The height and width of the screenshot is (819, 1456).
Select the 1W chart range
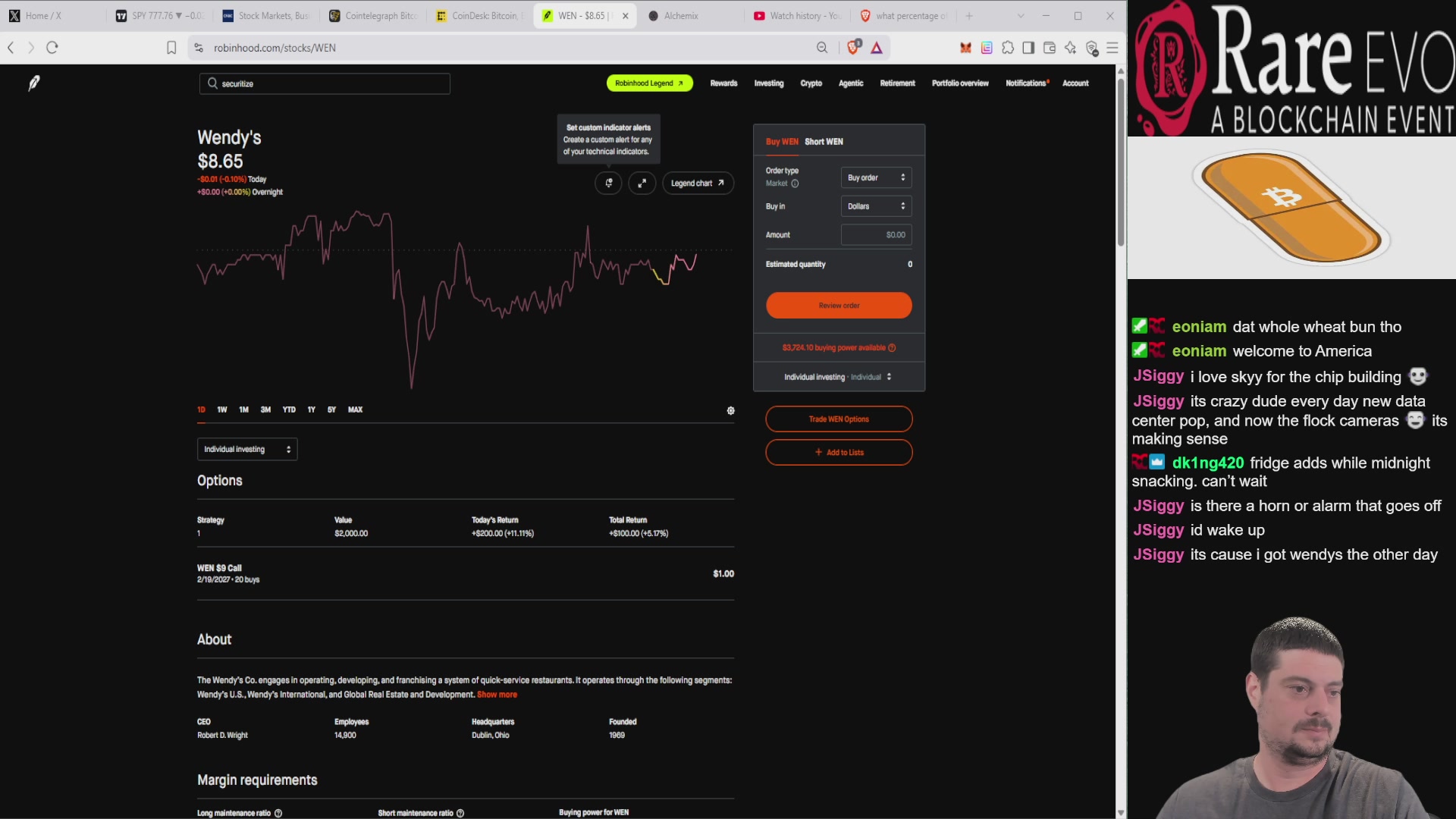[222, 409]
